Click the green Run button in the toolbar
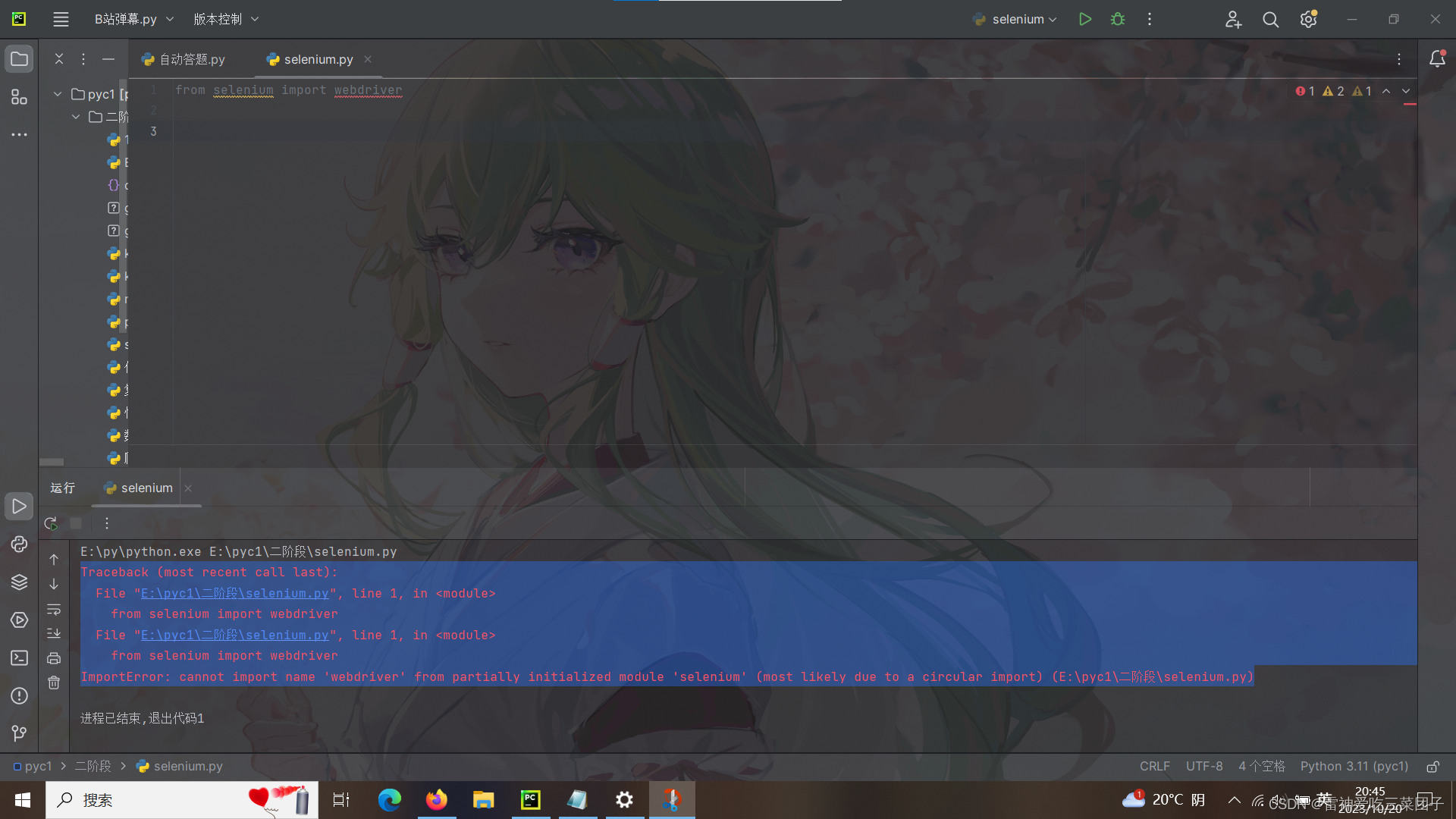The height and width of the screenshot is (819, 1456). [x=1085, y=19]
